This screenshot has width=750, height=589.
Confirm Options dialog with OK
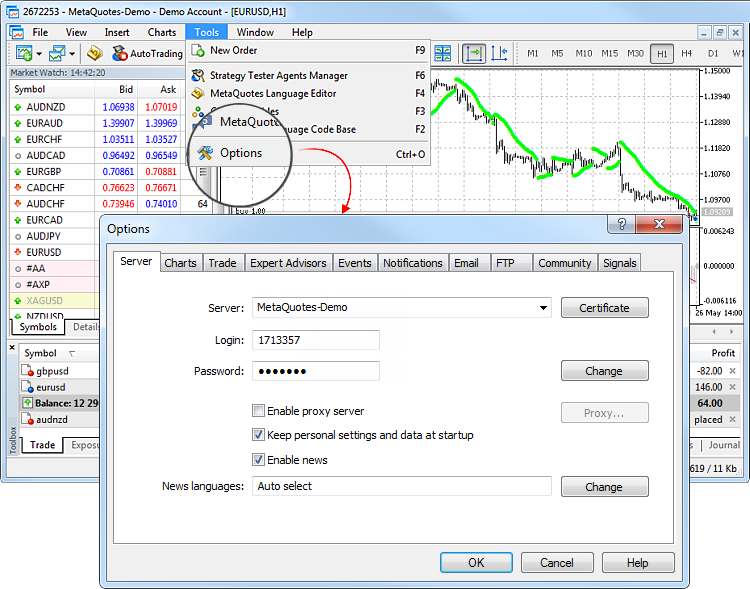[x=476, y=563]
